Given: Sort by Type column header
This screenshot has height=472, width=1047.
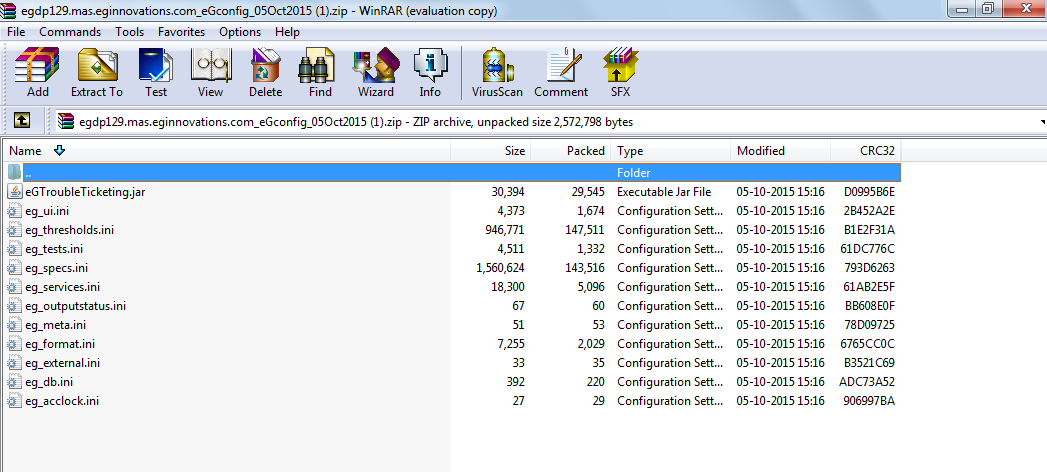Looking at the screenshot, I should click(x=671, y=151).
